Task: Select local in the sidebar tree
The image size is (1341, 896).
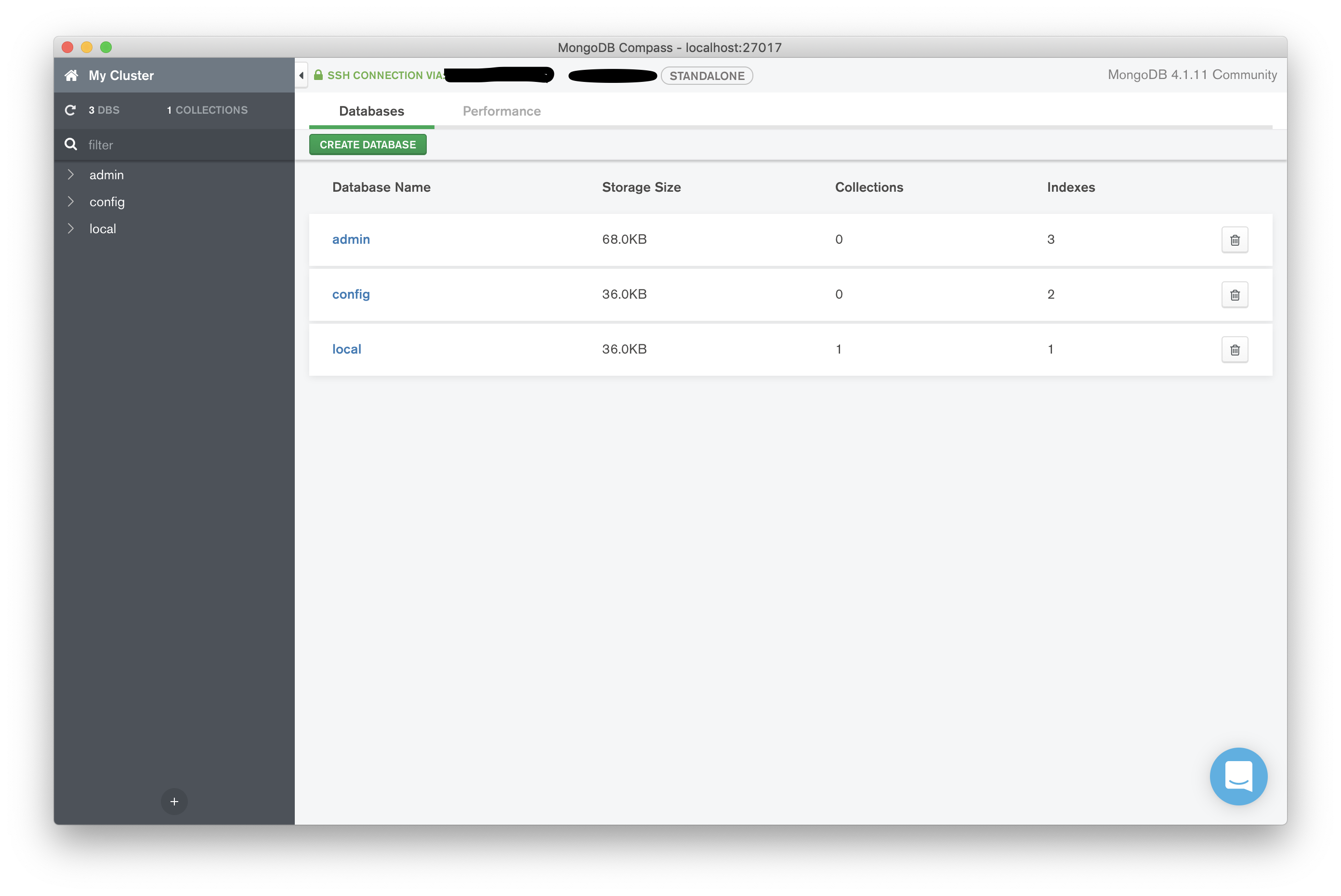Action: [x=103, y=228]
